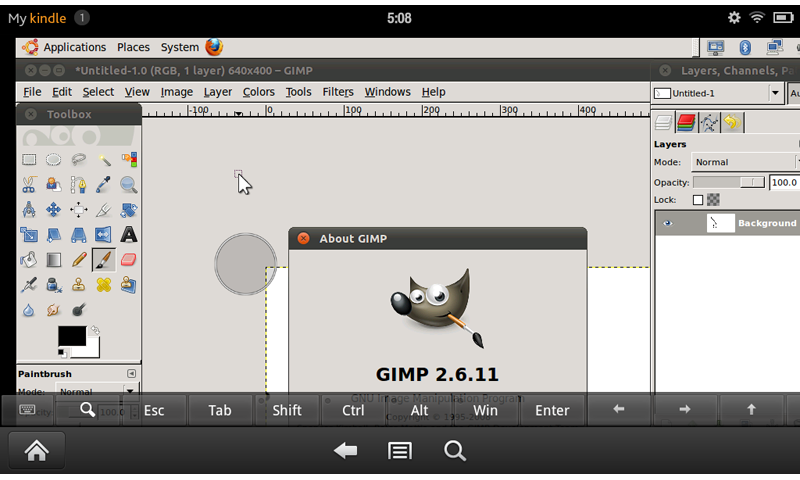This screenshot has height=480, width=800.
Task: Open the Layers Mode Normal dropdown
Action: coord(743,162)
